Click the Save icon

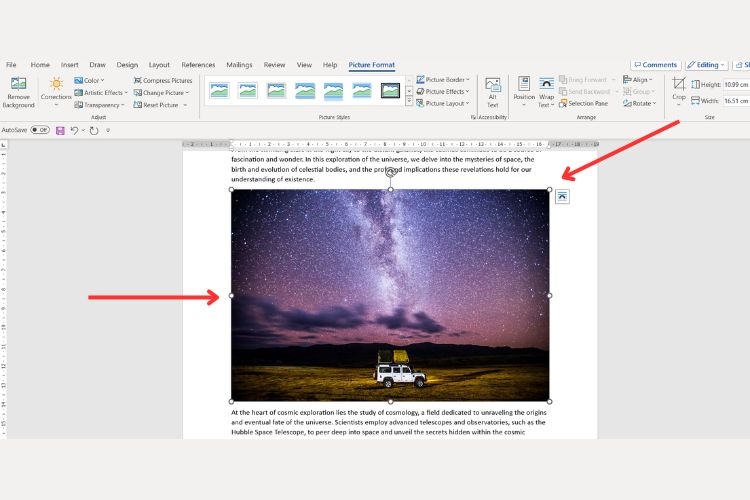click(60, 130)
